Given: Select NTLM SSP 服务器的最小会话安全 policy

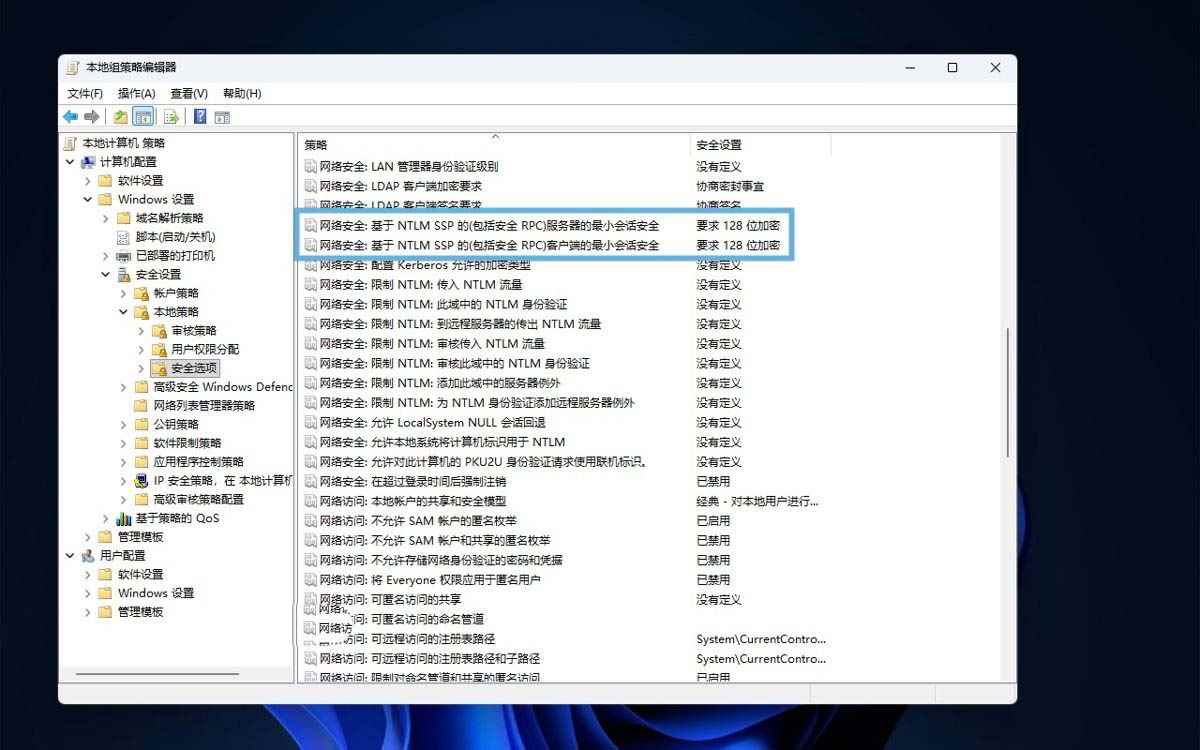Looking at the screenshot, I should (x=489, y=225).
